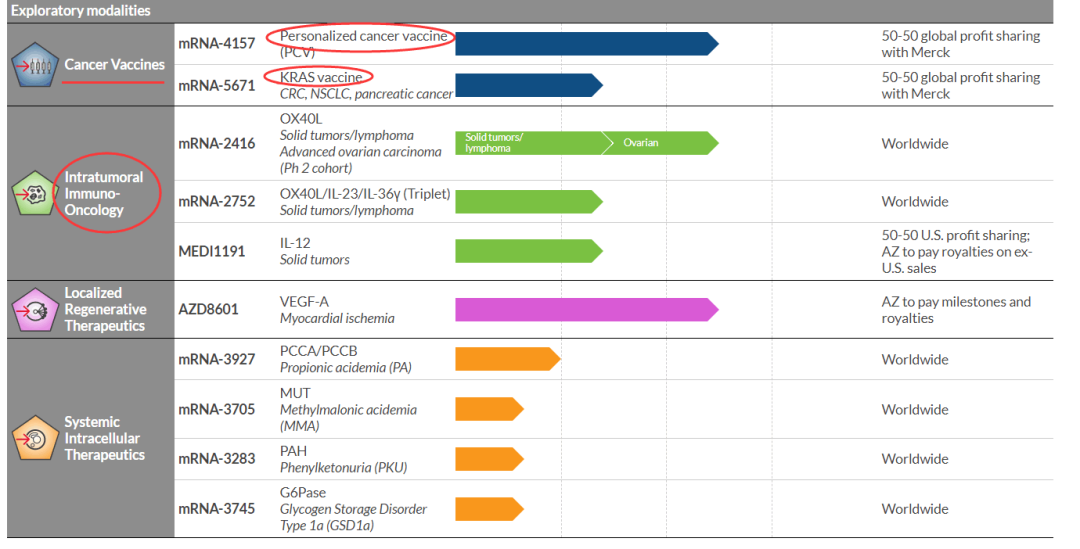Click the OX40L name in mRNA-2416 row

click(301, 118)
